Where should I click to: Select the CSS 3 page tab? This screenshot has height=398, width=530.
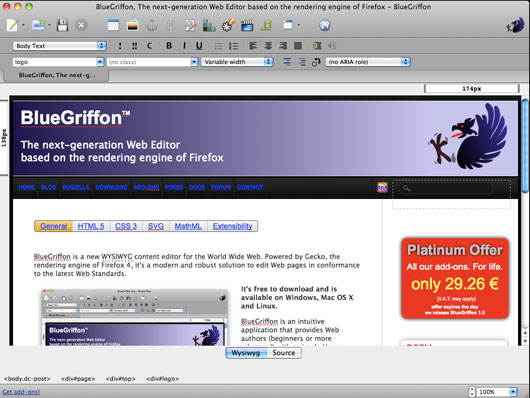tap(126, 226)
